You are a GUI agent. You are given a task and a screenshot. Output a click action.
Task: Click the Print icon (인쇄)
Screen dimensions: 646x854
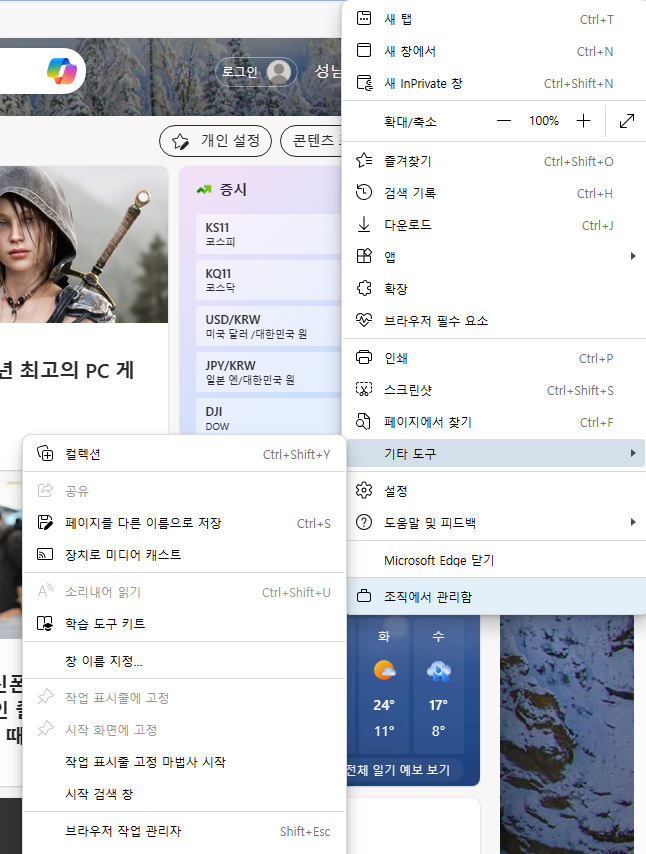(364, 358)
